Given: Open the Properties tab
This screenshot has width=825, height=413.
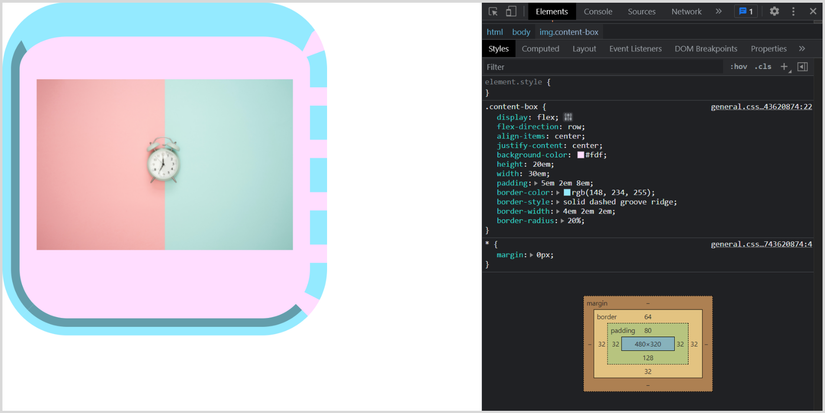Looking at the screenshot, I should (768, 48).
